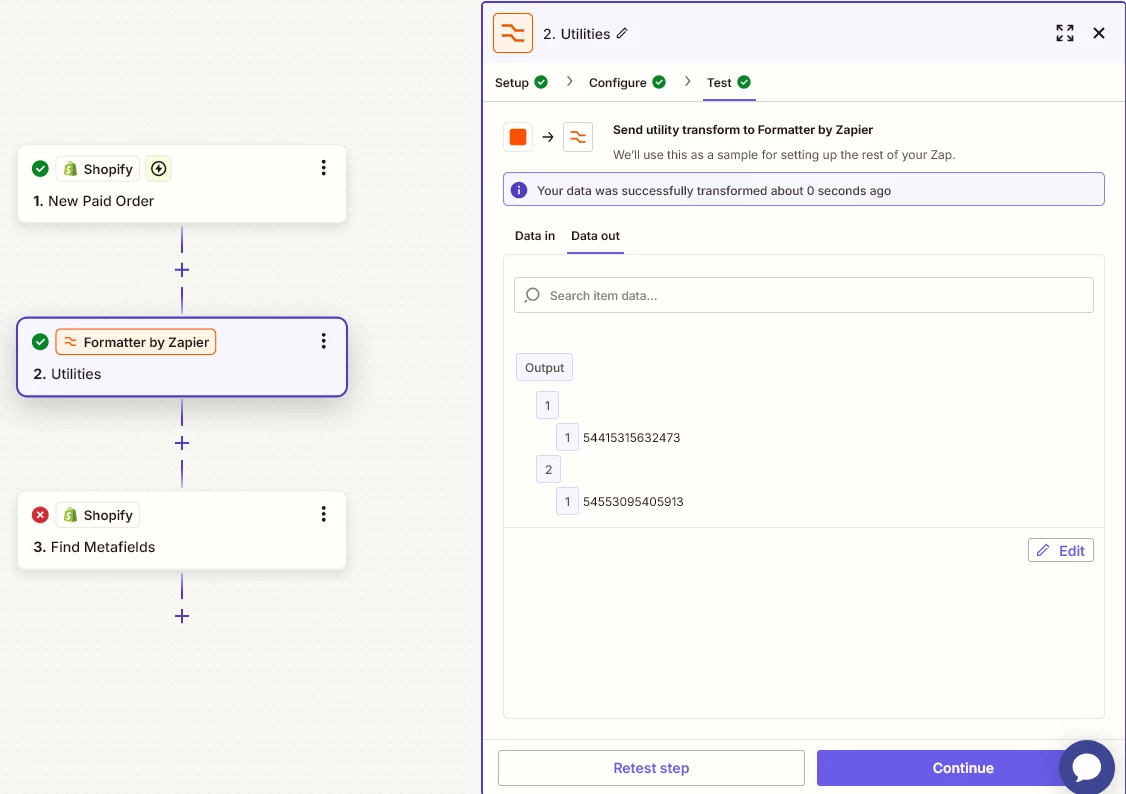
Task: Click the search magnifier icon
Action: [x=532, y=295]
